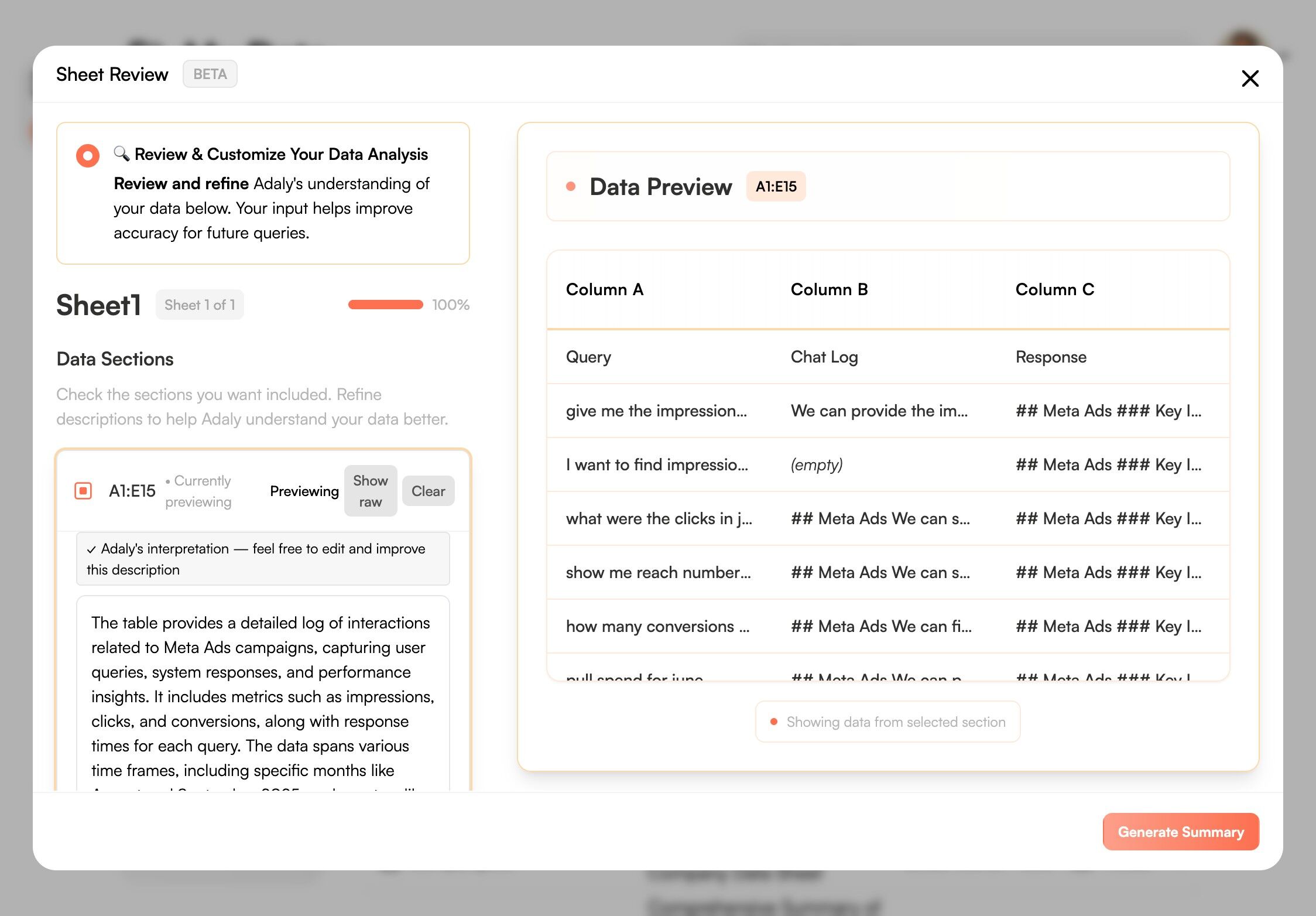Click the BETA badge next to Sheet Review
This screenshot has height=916, width=1316.
210,74
